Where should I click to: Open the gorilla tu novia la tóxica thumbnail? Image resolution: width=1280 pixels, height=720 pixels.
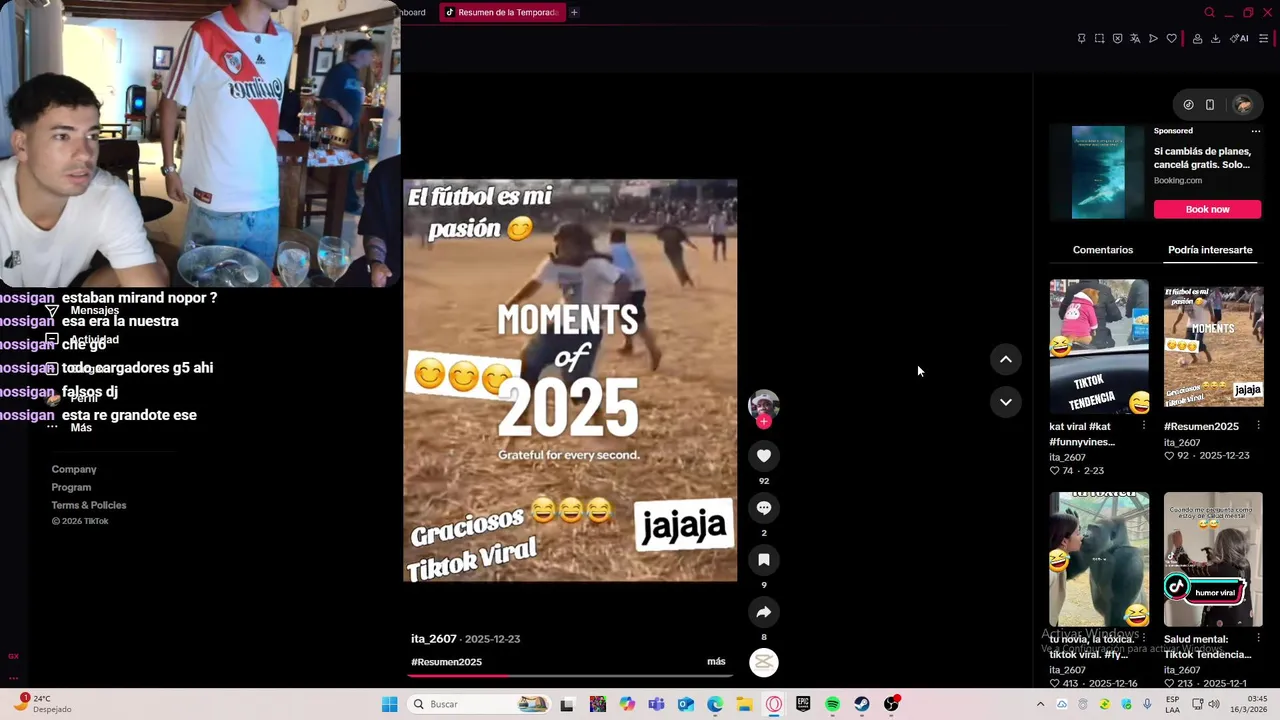(x=1099, y=559)
